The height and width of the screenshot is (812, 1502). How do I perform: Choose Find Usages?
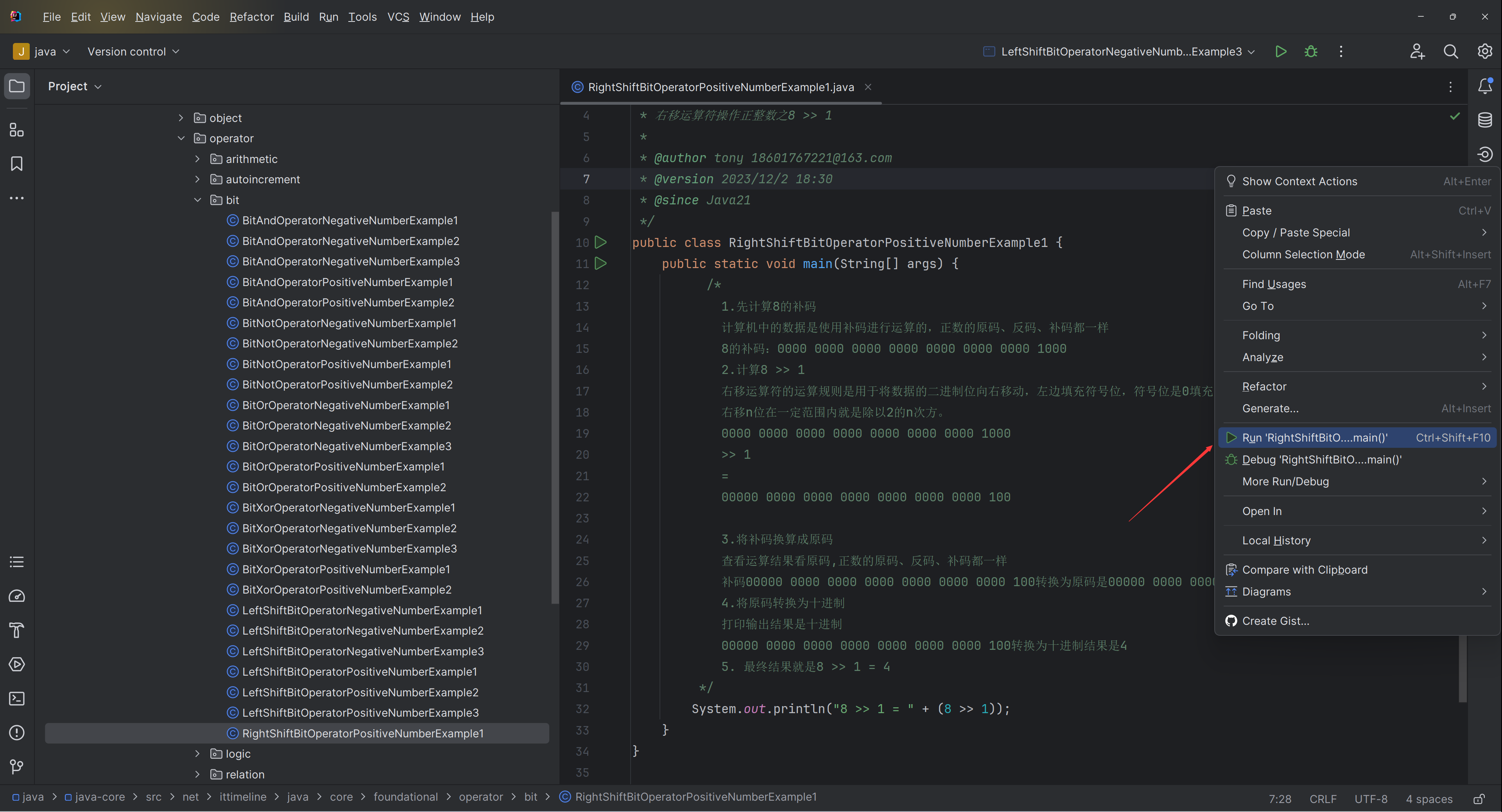(x=1358, y=284)
